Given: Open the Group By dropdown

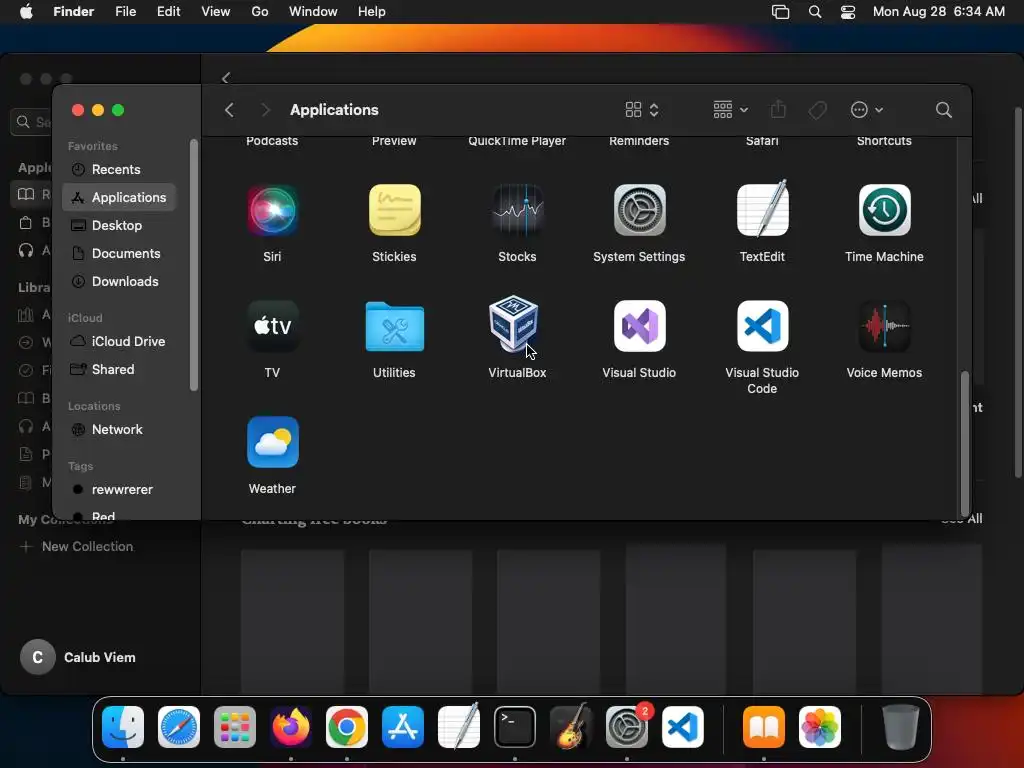Looking at the screenshot, I should coord(731,110).
